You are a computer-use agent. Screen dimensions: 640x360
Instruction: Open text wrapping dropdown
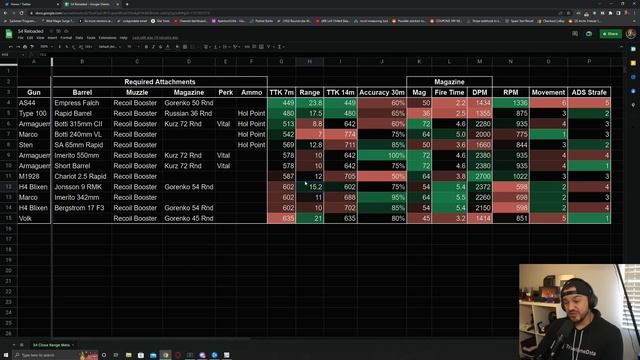click(x=226, y=47)
